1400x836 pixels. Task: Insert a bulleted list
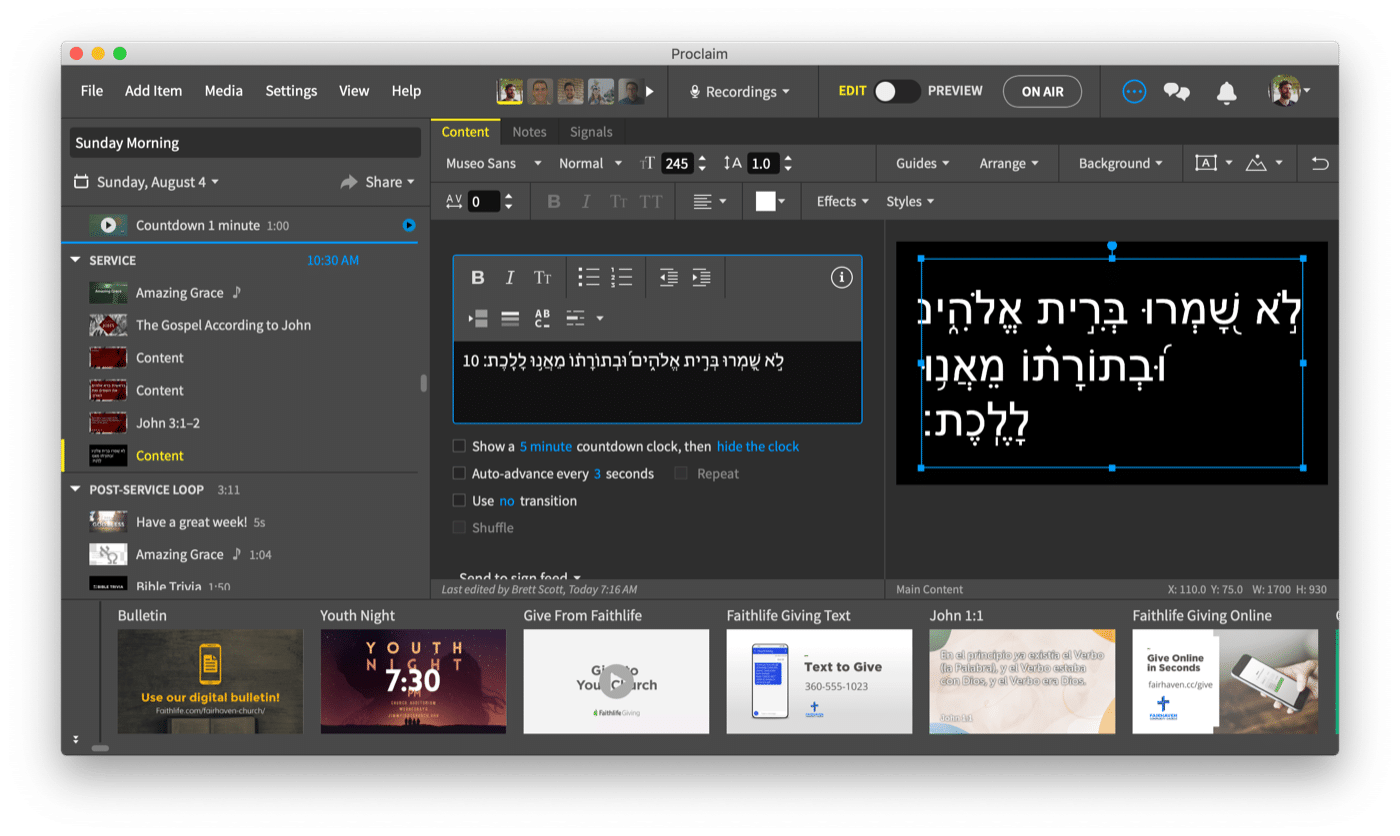pos(589,277)
